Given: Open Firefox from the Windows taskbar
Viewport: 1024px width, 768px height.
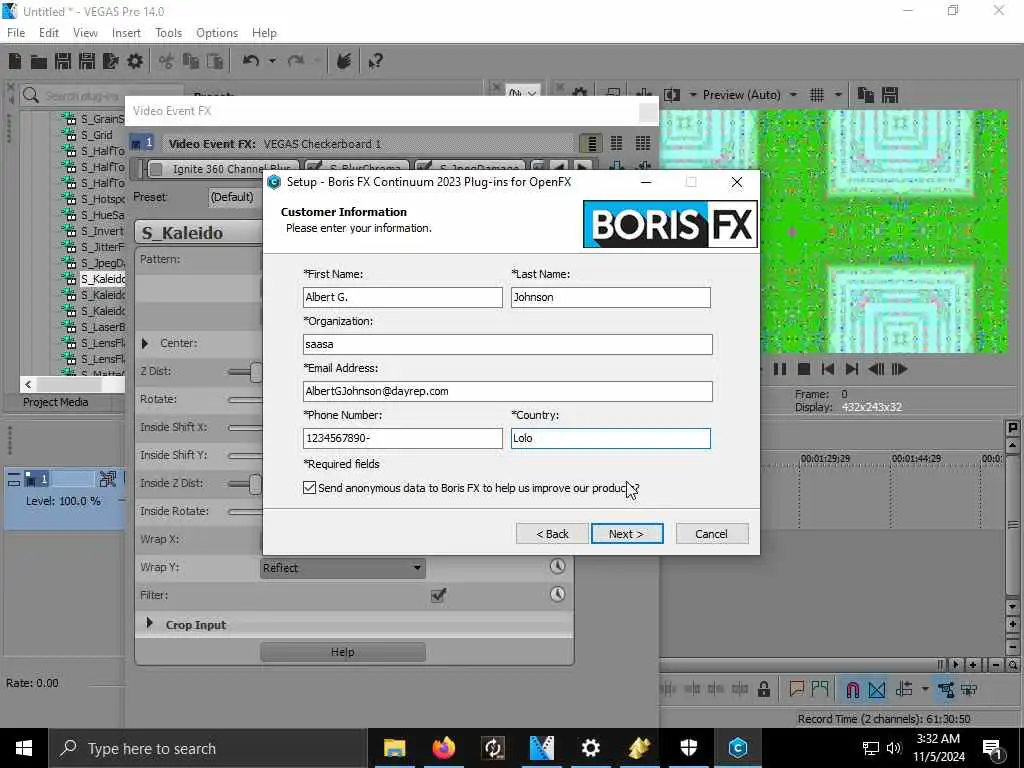Looking at the screenshot, I should (443, 748).
